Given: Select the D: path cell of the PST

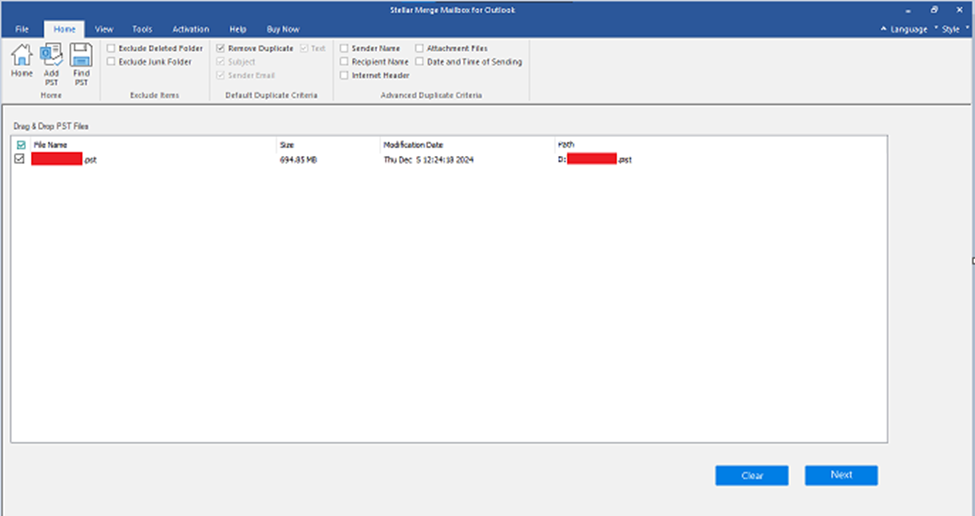Looking at the screenshot, I should (x=594, y=160).
